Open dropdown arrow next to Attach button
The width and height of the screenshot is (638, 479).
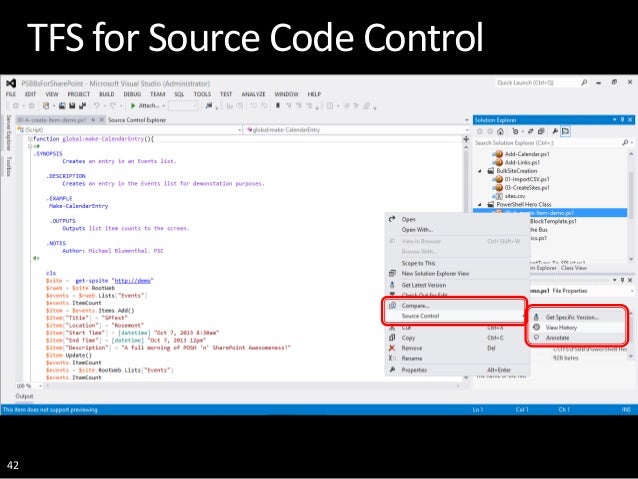[164, 106]
